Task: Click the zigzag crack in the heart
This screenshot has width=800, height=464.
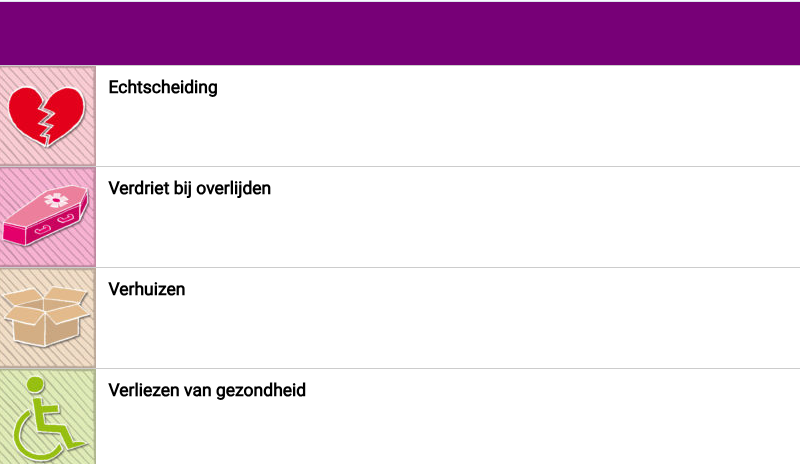Action: [x=45, y=122]
